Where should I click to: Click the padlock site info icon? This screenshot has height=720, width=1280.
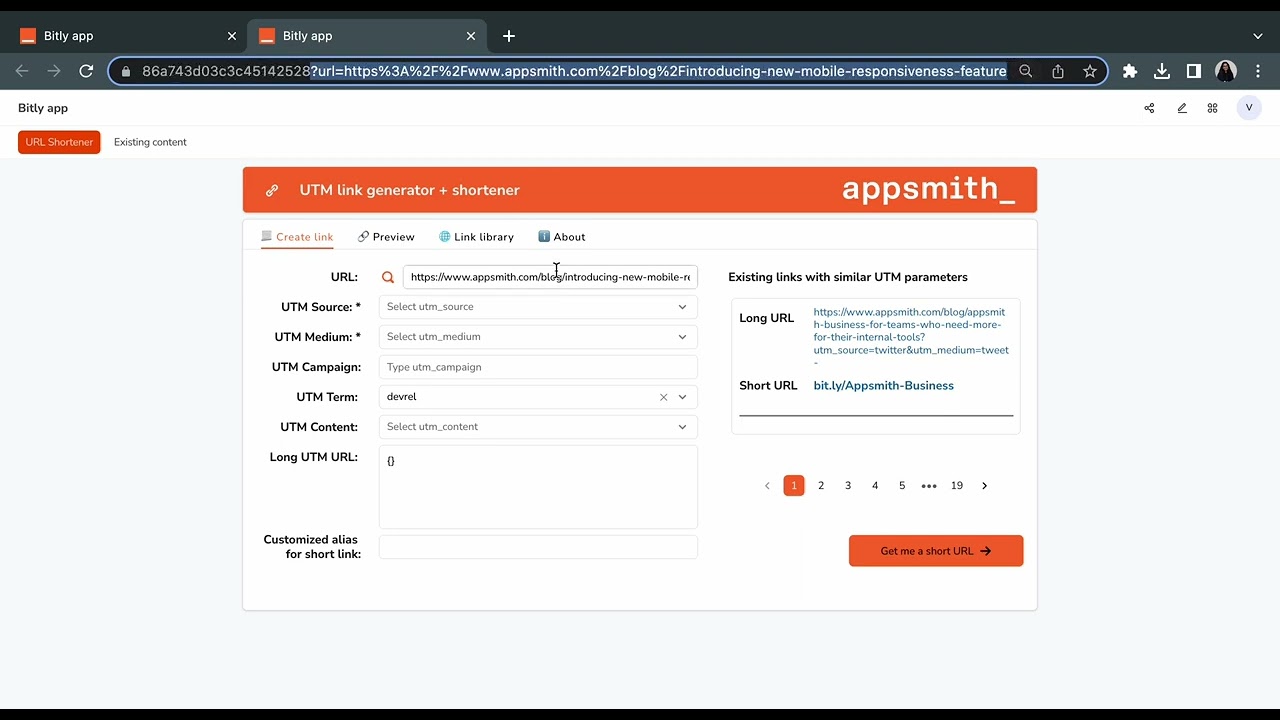coord(125,71)
